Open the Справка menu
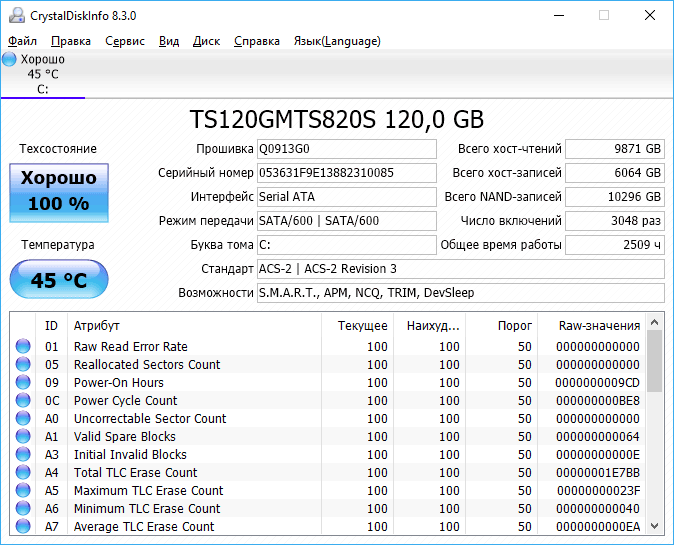The height and width of the screenshot is (545, 674). pyautogui.click(x=257, y=41)
